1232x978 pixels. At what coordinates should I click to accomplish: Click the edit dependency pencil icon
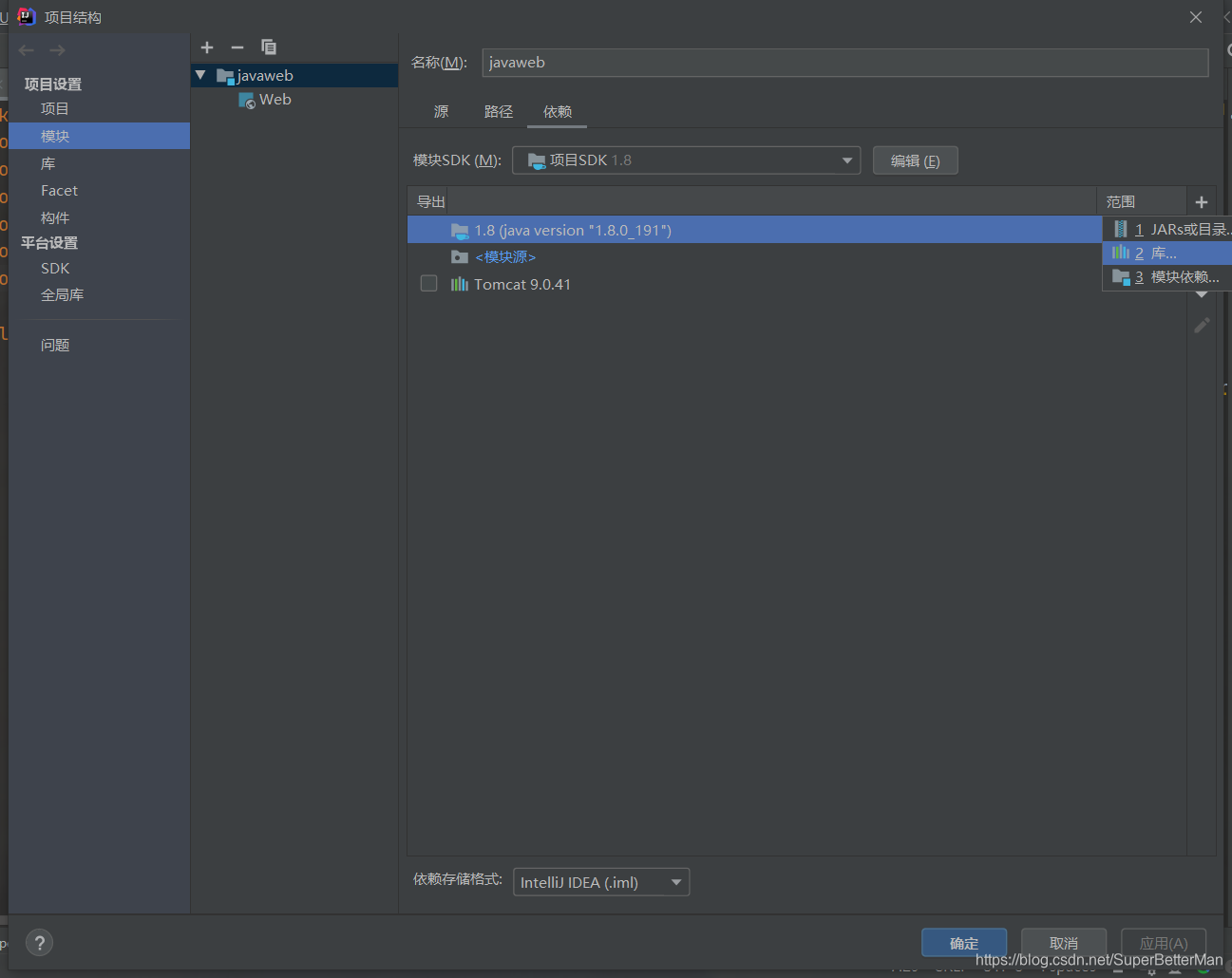coord(1202,326)
